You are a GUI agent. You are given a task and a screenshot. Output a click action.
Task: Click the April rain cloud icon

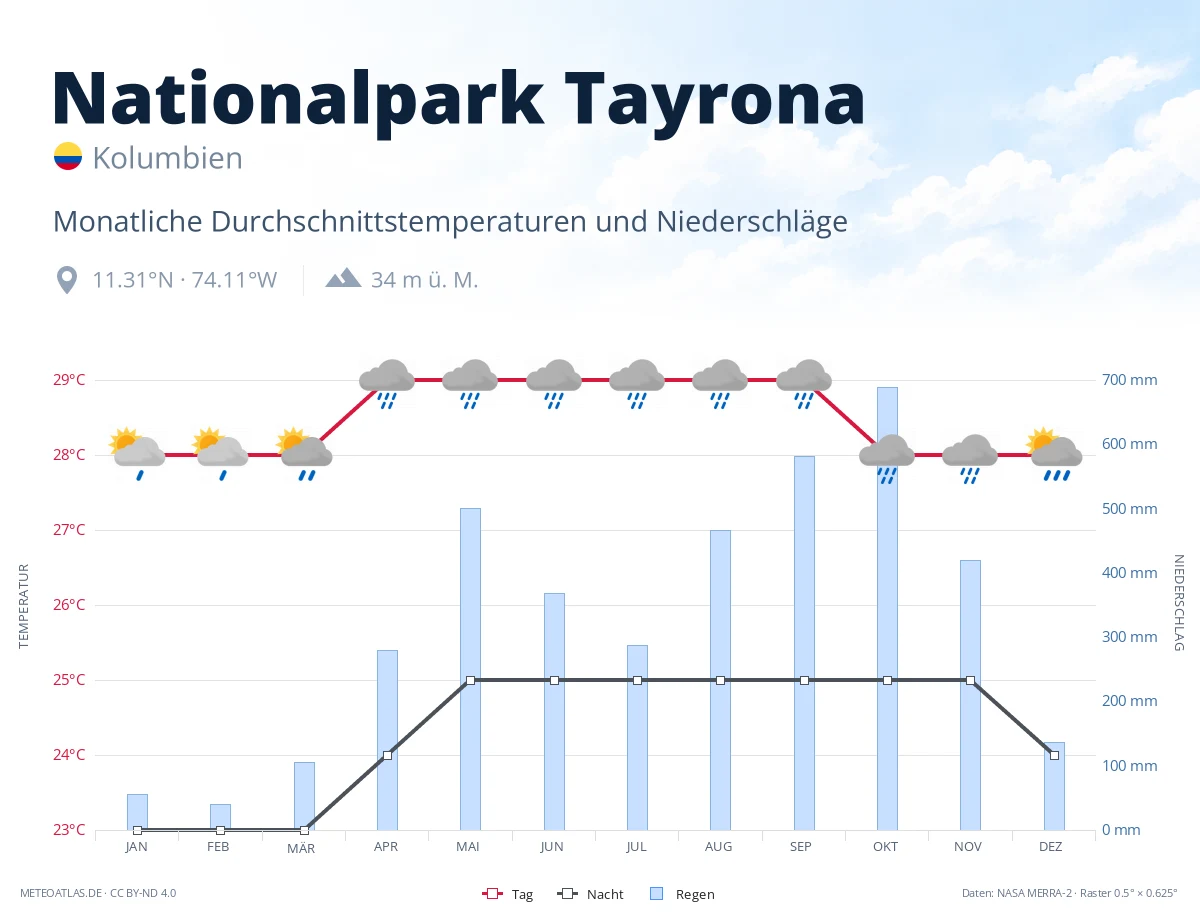(387, 385)
